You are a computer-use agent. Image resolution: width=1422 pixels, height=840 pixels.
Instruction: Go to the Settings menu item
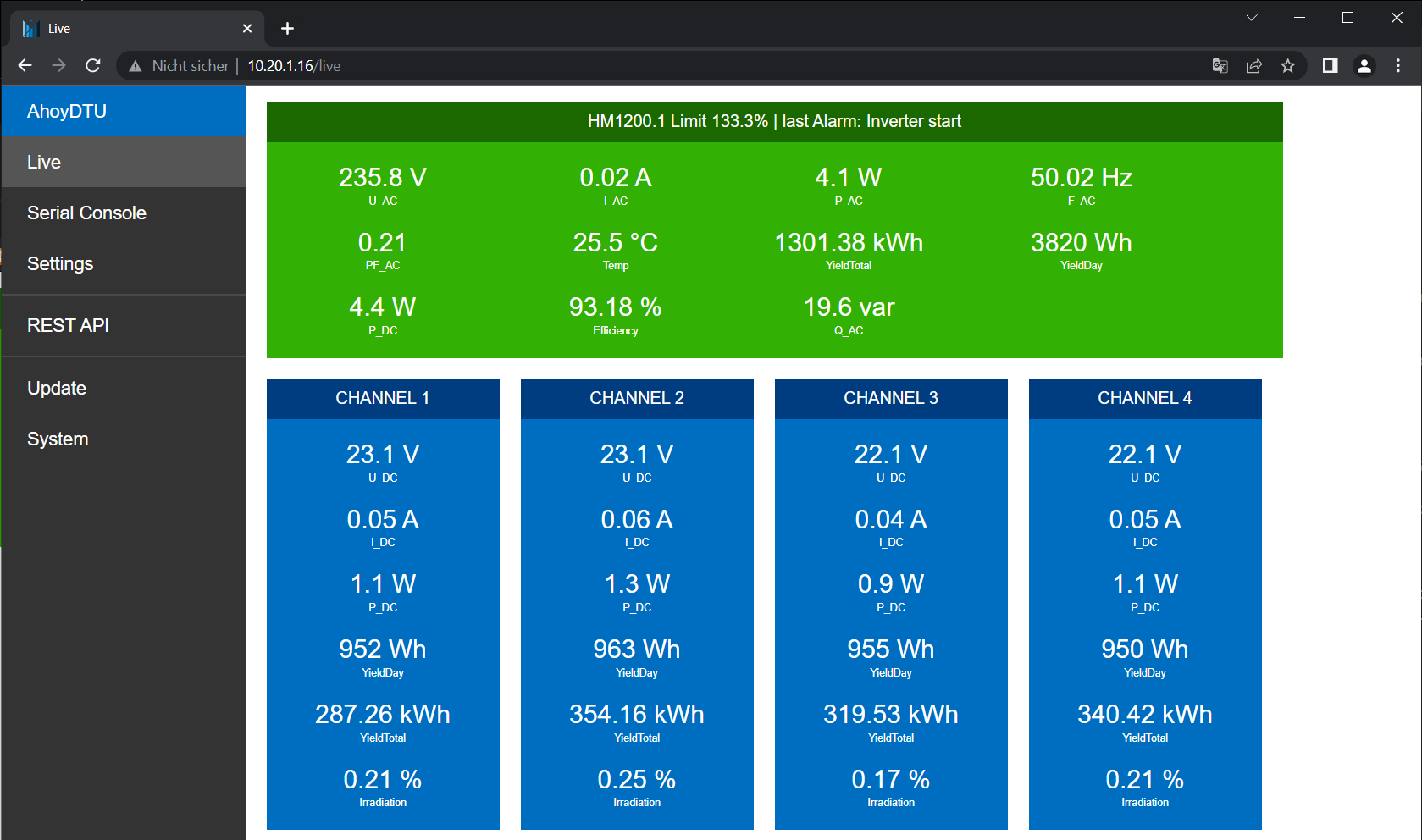[60, 263]
